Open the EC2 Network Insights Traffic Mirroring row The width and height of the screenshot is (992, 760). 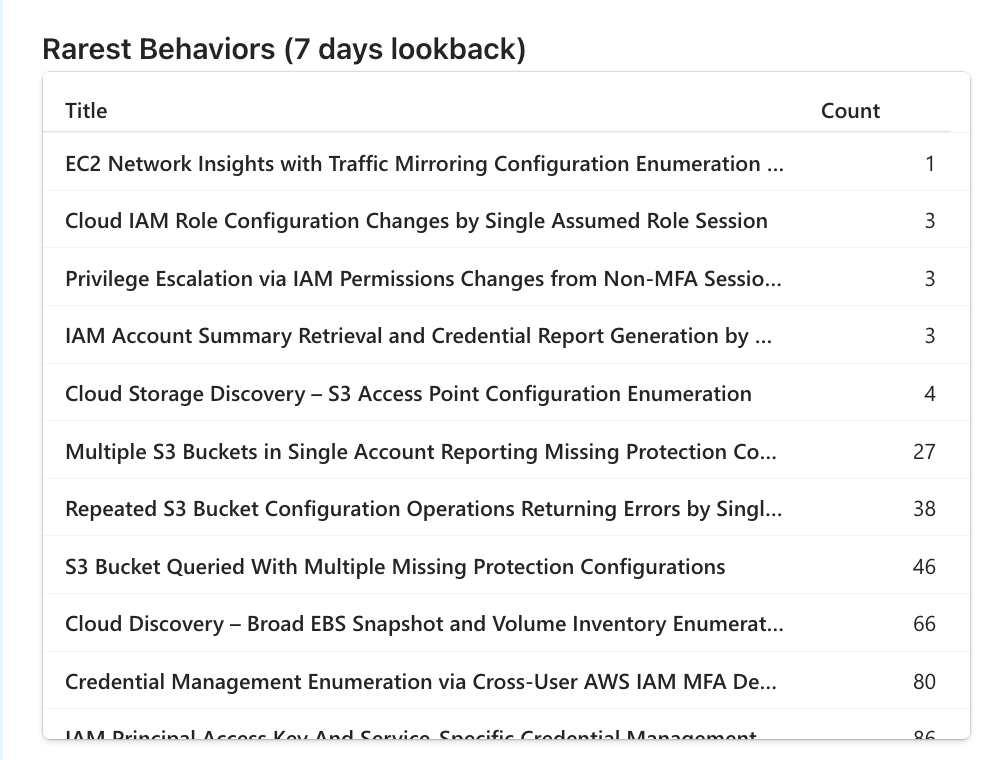pyautogui.click(x=424, y=164)
